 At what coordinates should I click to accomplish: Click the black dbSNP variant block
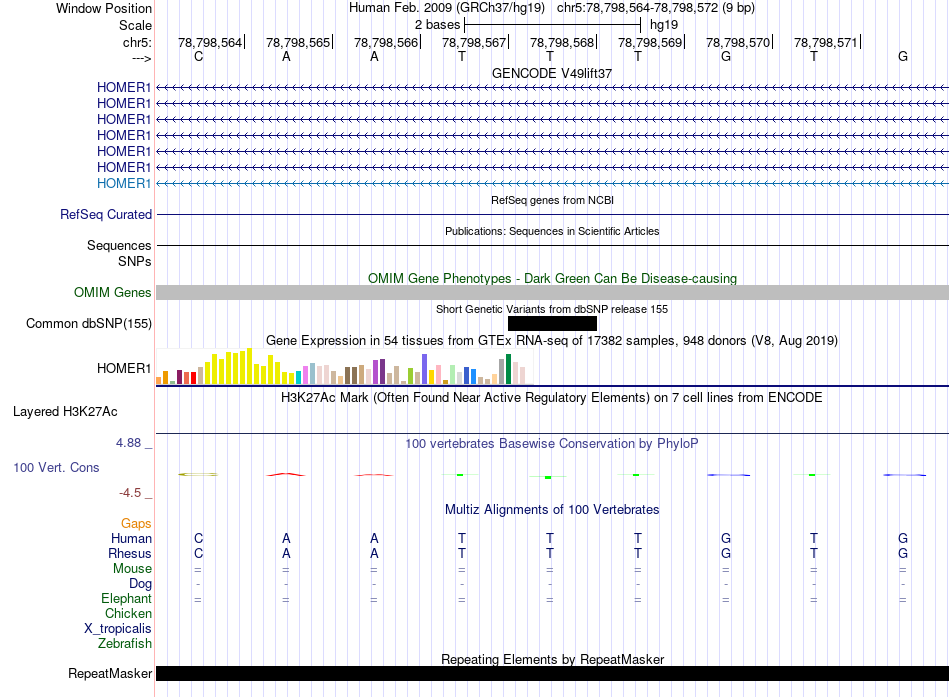(x=552, y=323)
